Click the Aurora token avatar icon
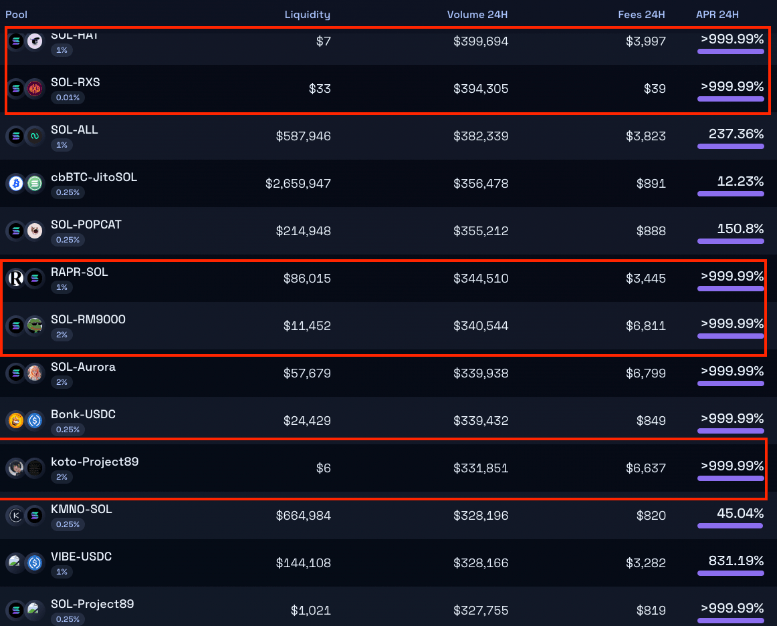 [x=35, y=373]
